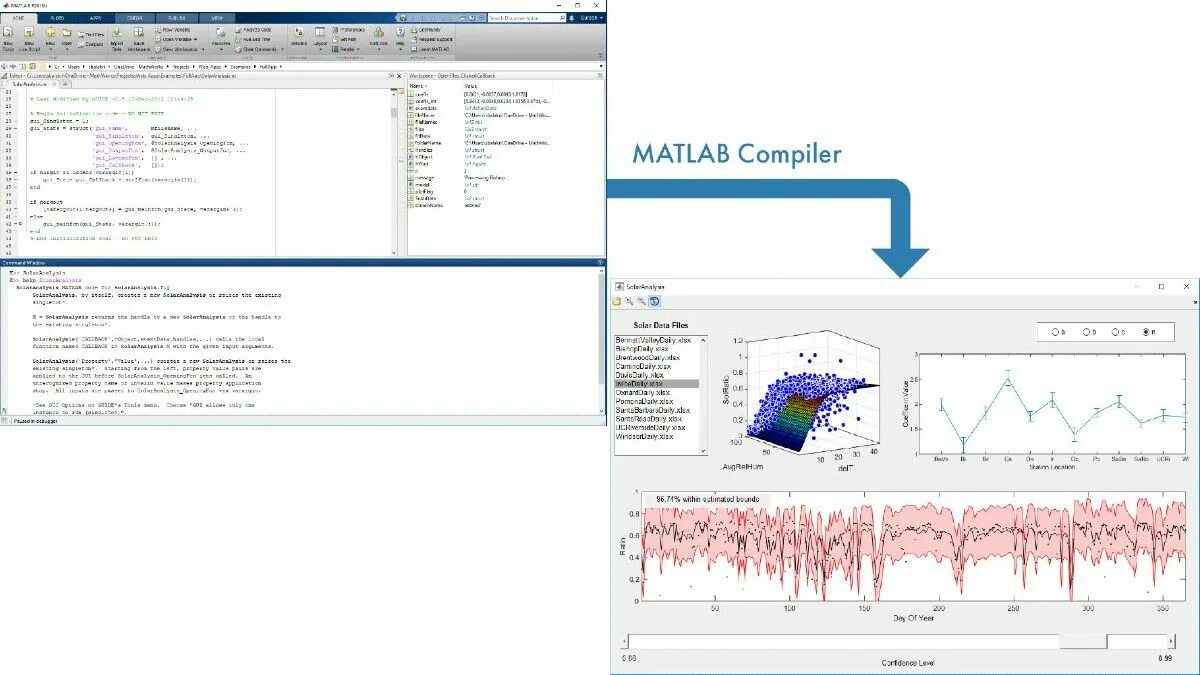Expand the Open Variable dropdown
This screenshot has width=1200, height=675.
pos(195,38)
